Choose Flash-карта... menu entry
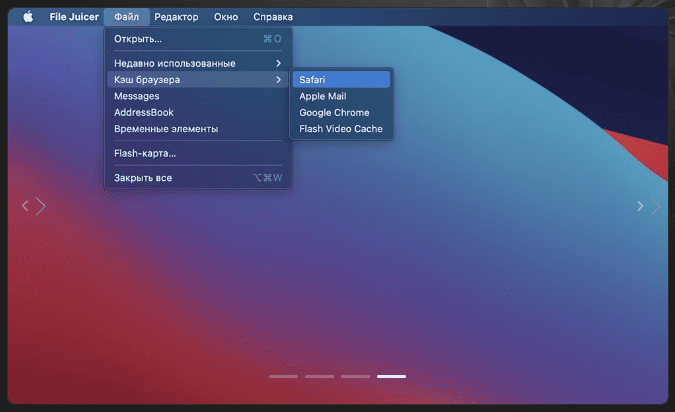The height and width of the screenshot is (412, 675). [x=198, y=153]
